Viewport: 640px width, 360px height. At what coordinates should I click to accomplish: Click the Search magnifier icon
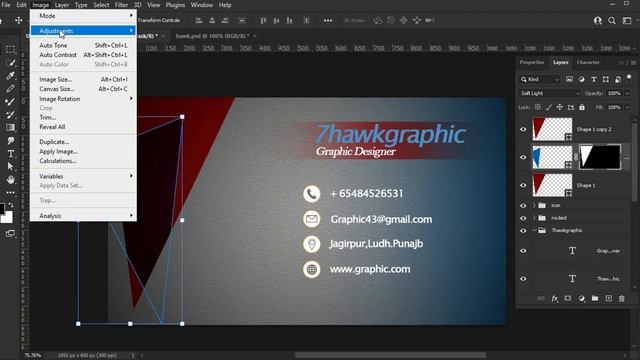612,20
